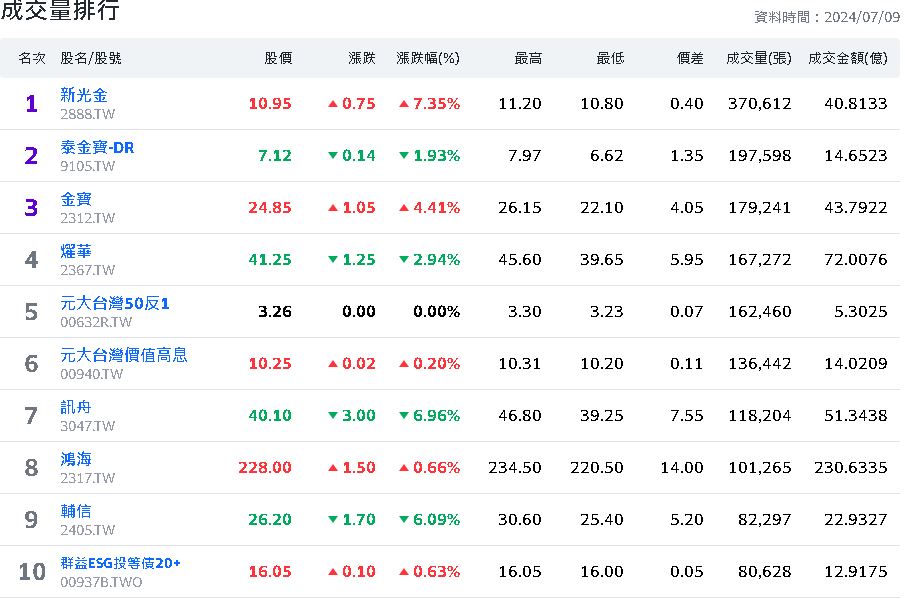This screenshot has width=905, height=599.
Task: Click volume 370,612 in 新光金 row
Action: [x=760, y=104]
